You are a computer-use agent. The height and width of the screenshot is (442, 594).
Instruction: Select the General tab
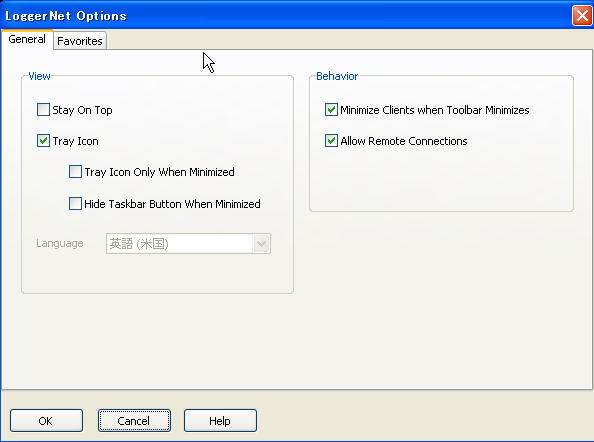(x=27, y=39)
